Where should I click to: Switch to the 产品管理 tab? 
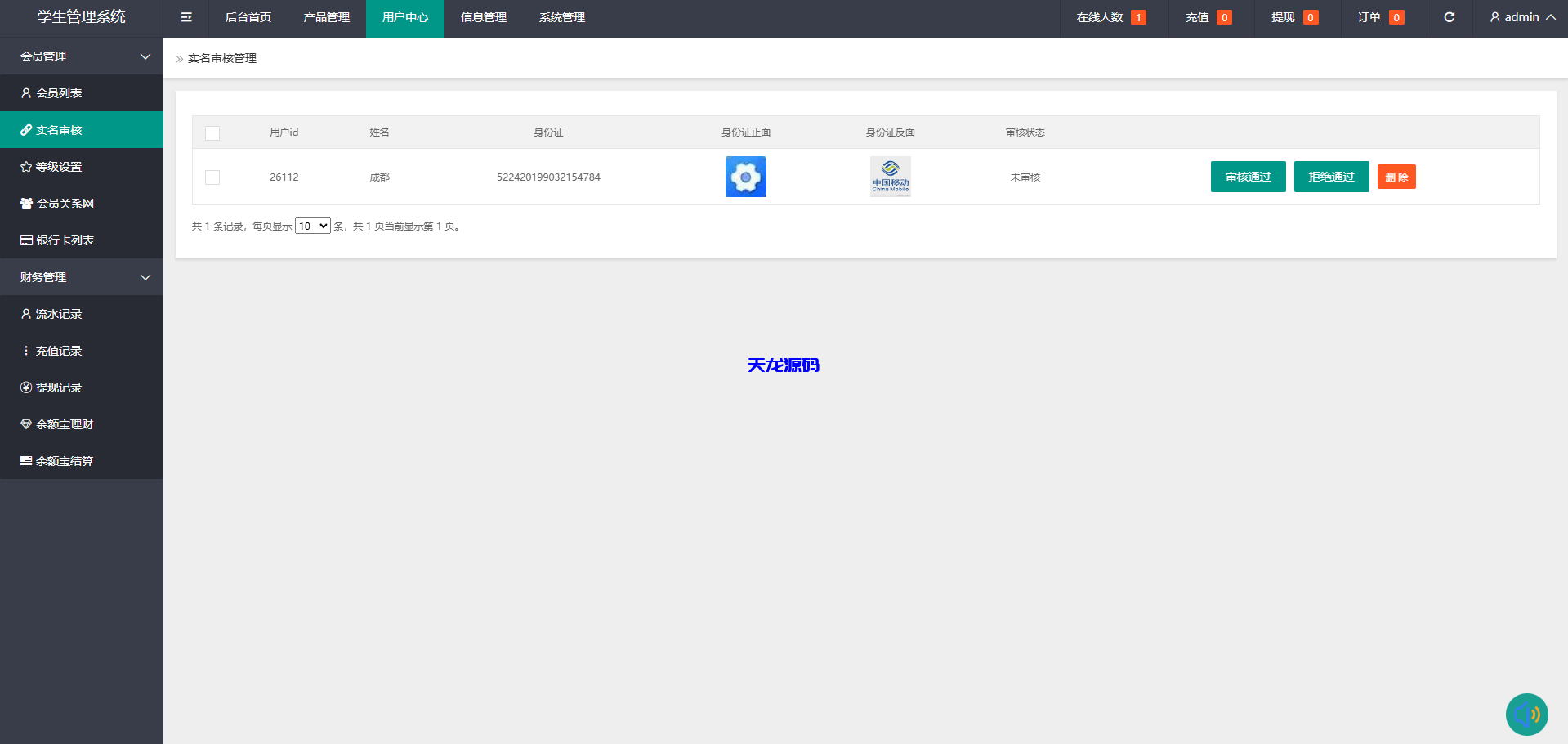pyautogui.click(x=325, y=17)
